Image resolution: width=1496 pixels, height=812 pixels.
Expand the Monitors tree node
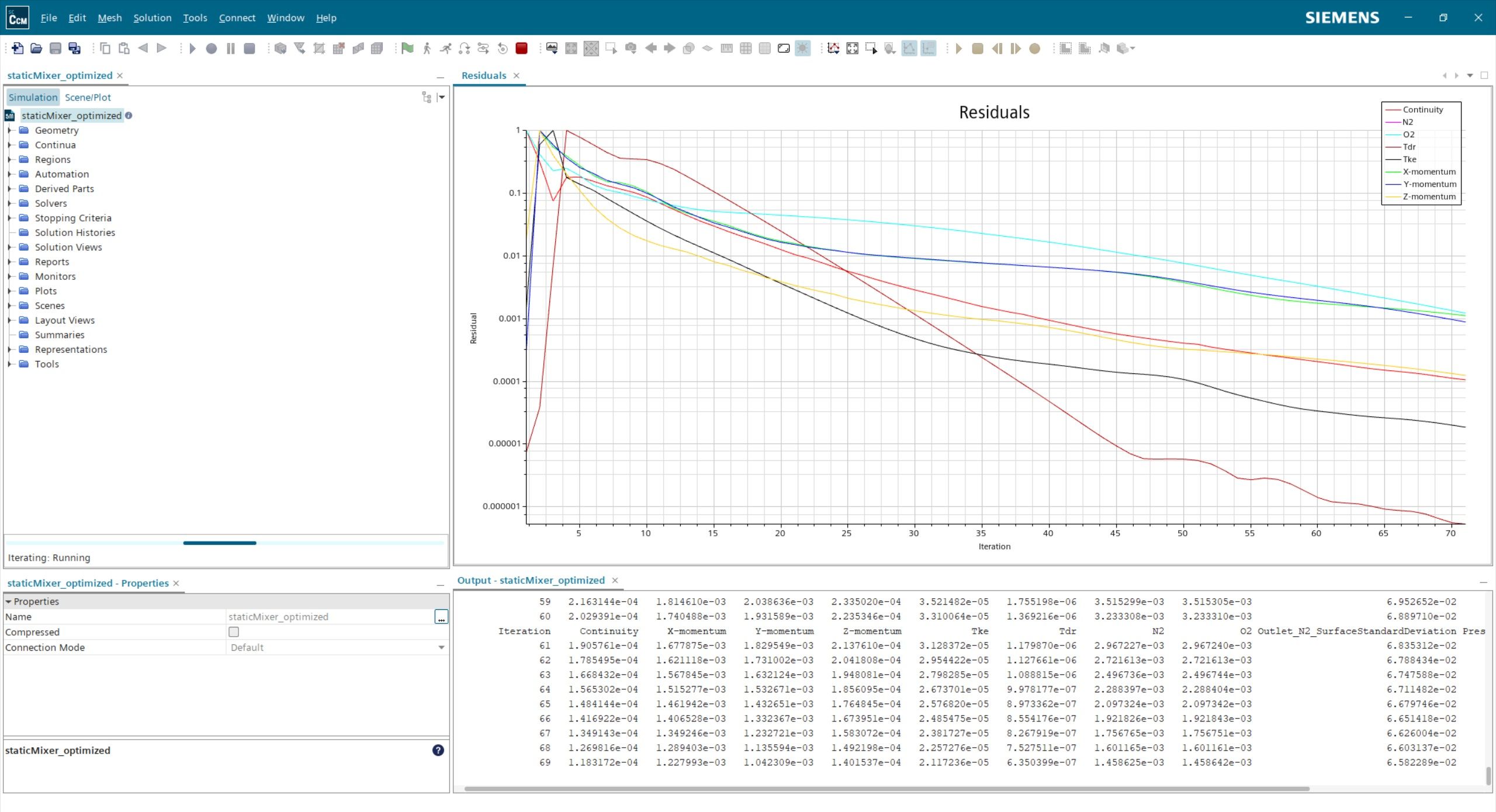9,276
